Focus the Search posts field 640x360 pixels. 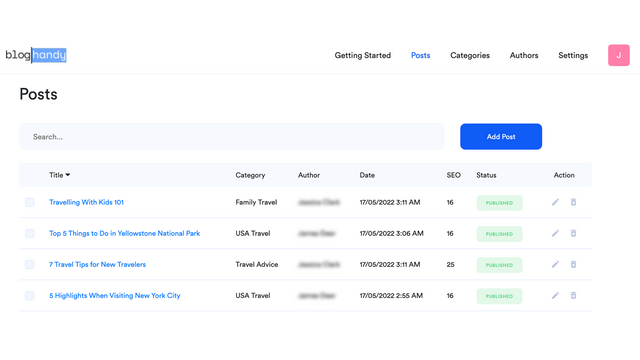click(x=231, y=136)
